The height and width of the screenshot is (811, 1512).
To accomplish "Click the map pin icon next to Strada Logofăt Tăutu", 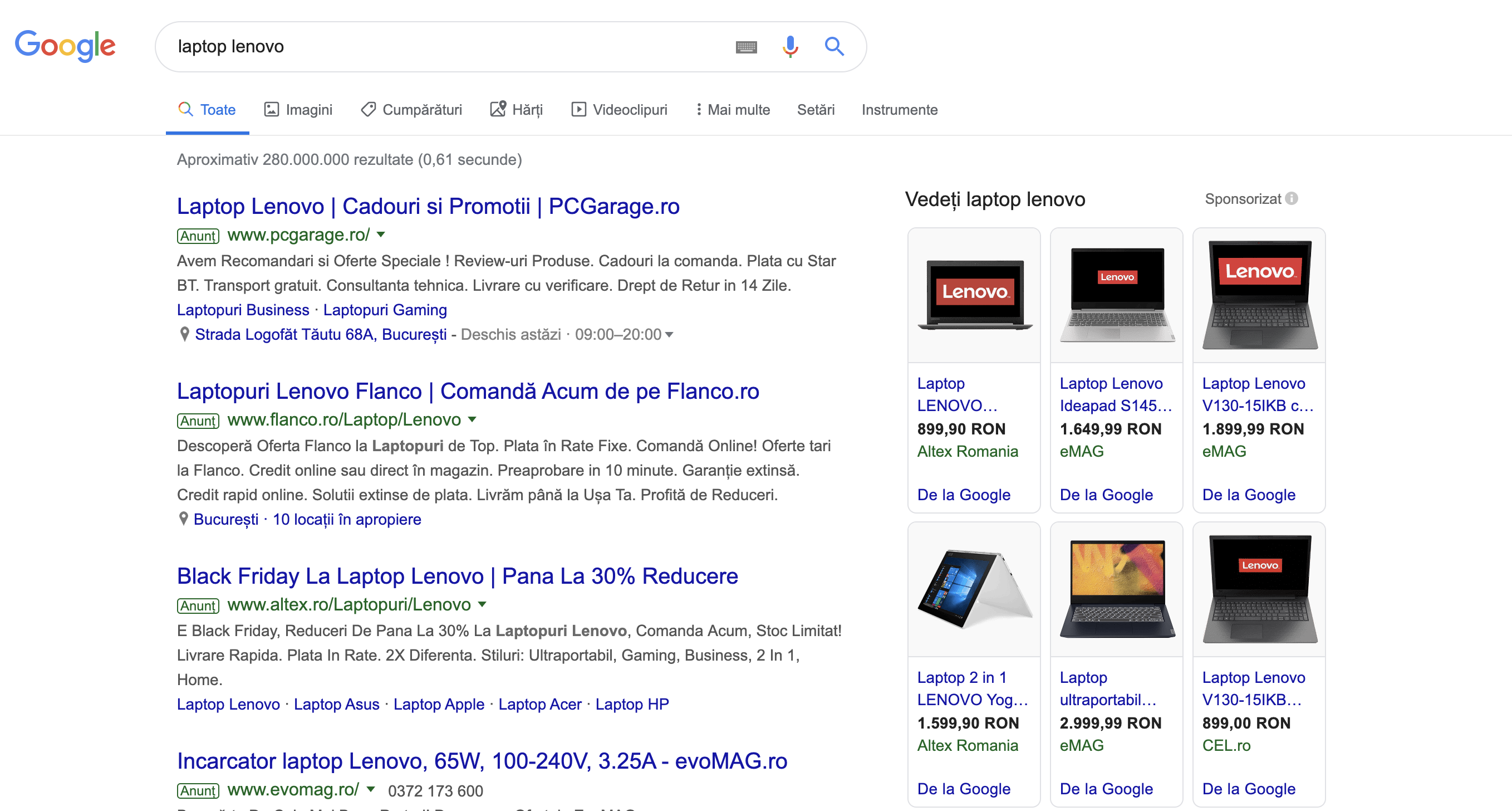I will click(x=184, y=334).
